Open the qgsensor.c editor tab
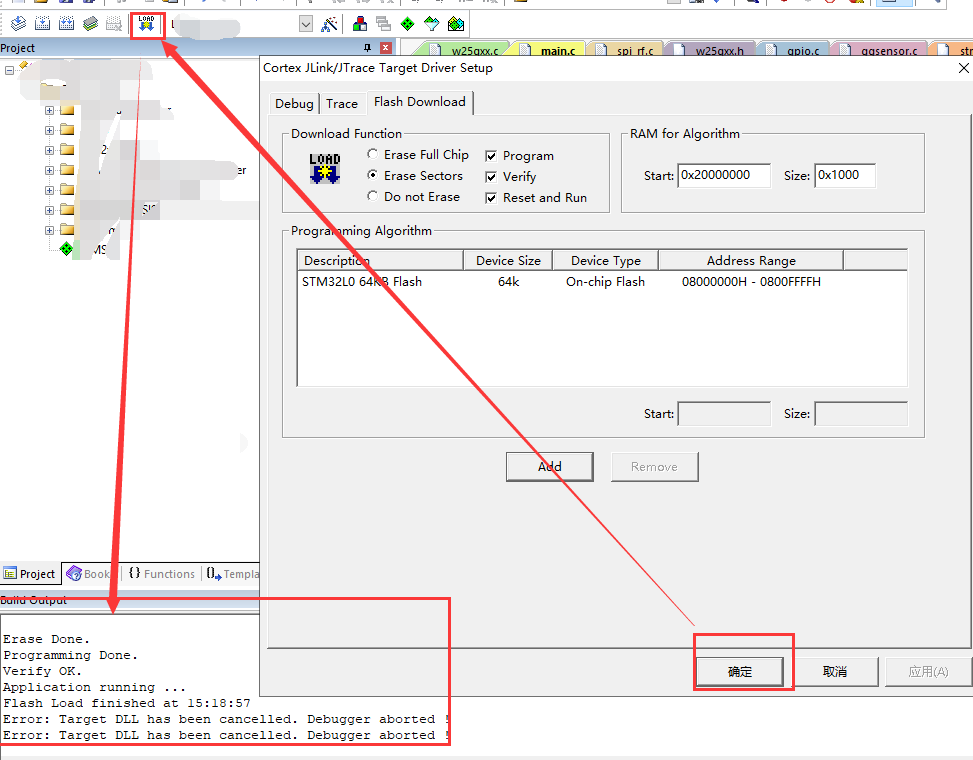Image resolution: width=973 pixels, height=760 pixels. (882, 50)
